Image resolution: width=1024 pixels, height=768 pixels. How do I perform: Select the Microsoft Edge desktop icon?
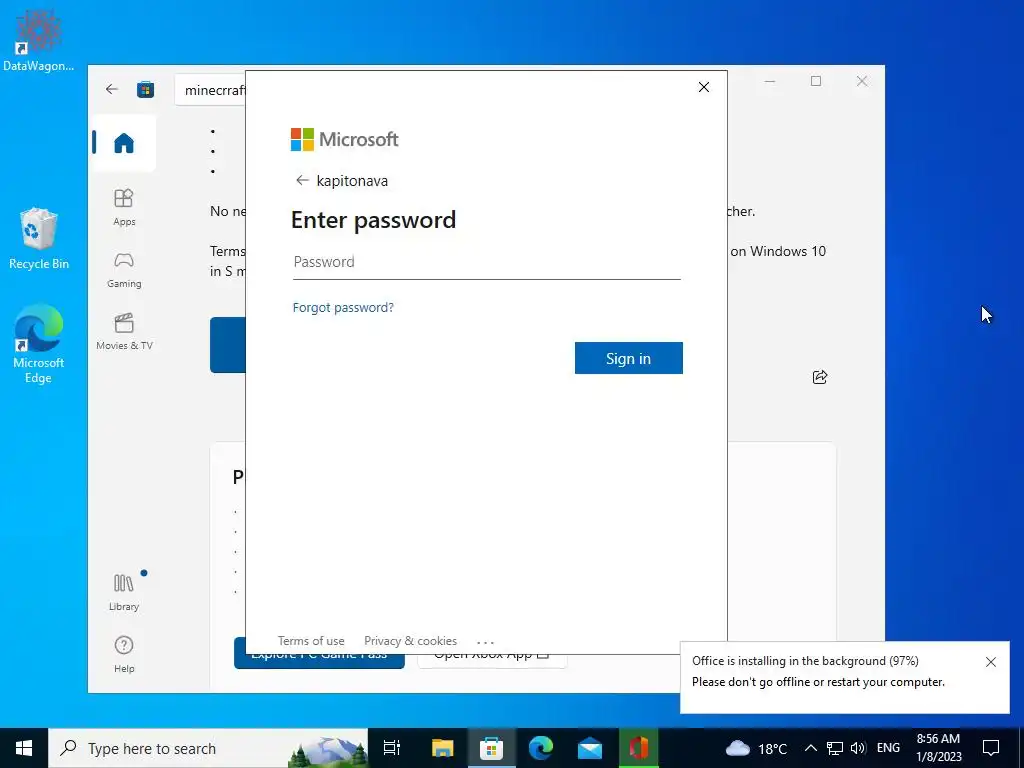point(39,344)
